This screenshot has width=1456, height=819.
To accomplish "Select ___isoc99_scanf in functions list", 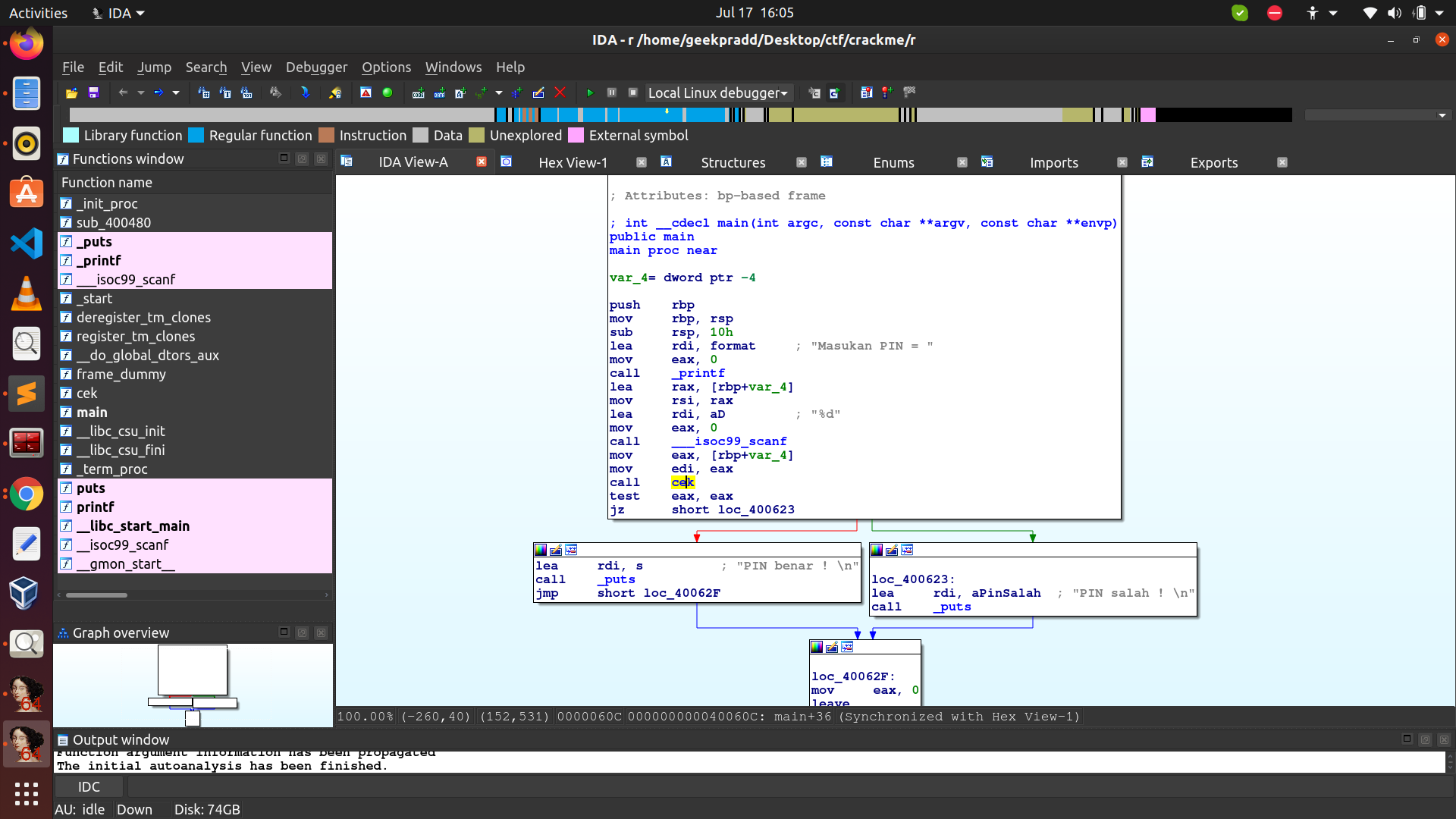I will [195, 279].
